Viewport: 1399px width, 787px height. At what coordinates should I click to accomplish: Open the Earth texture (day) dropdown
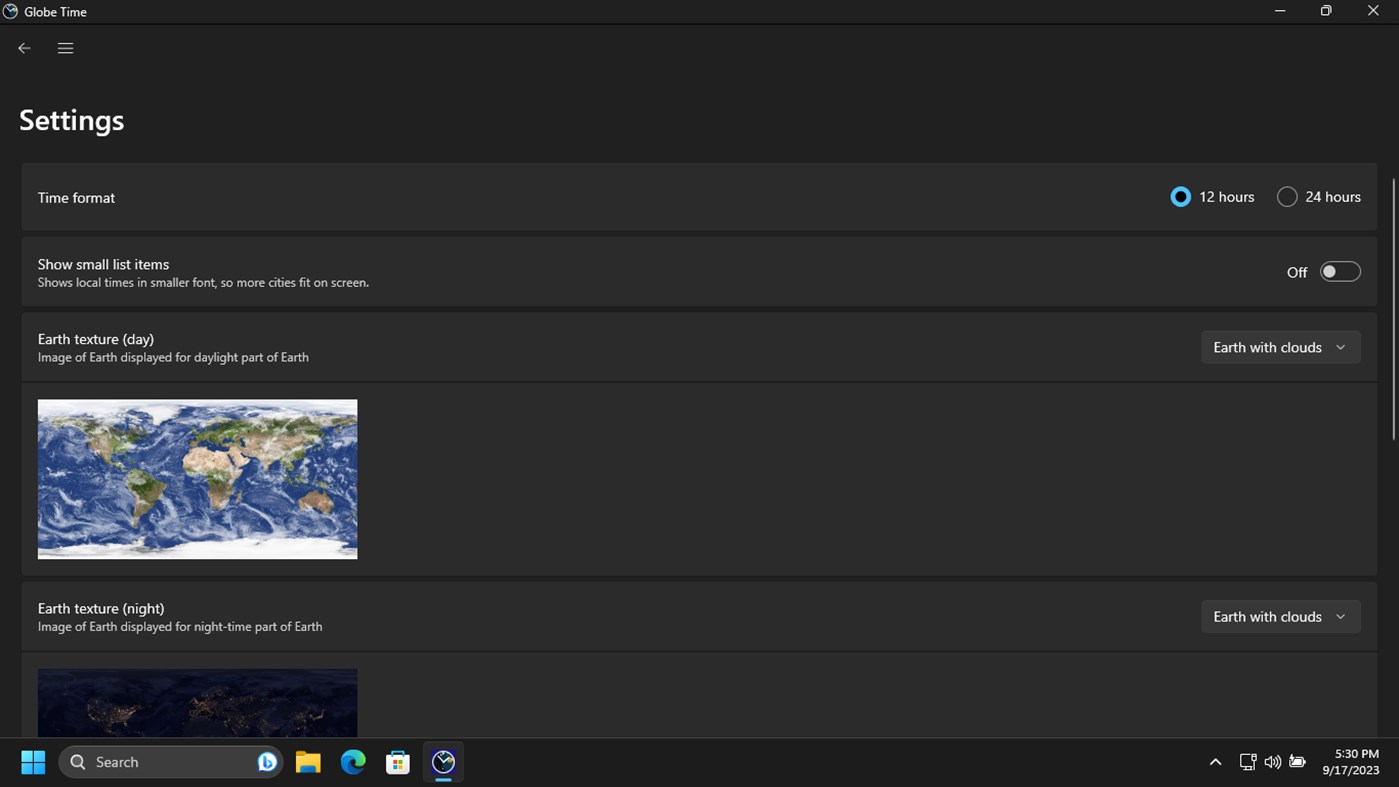click(x=1281, y=347)
